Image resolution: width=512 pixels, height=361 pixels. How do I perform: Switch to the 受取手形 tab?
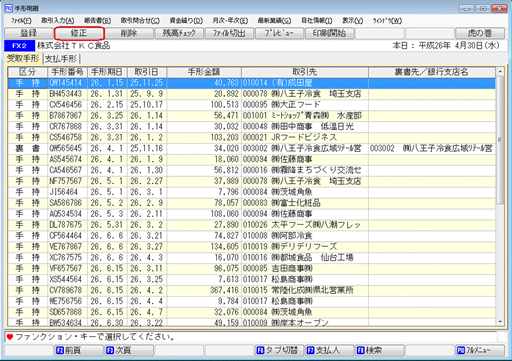tap(23, 59)
